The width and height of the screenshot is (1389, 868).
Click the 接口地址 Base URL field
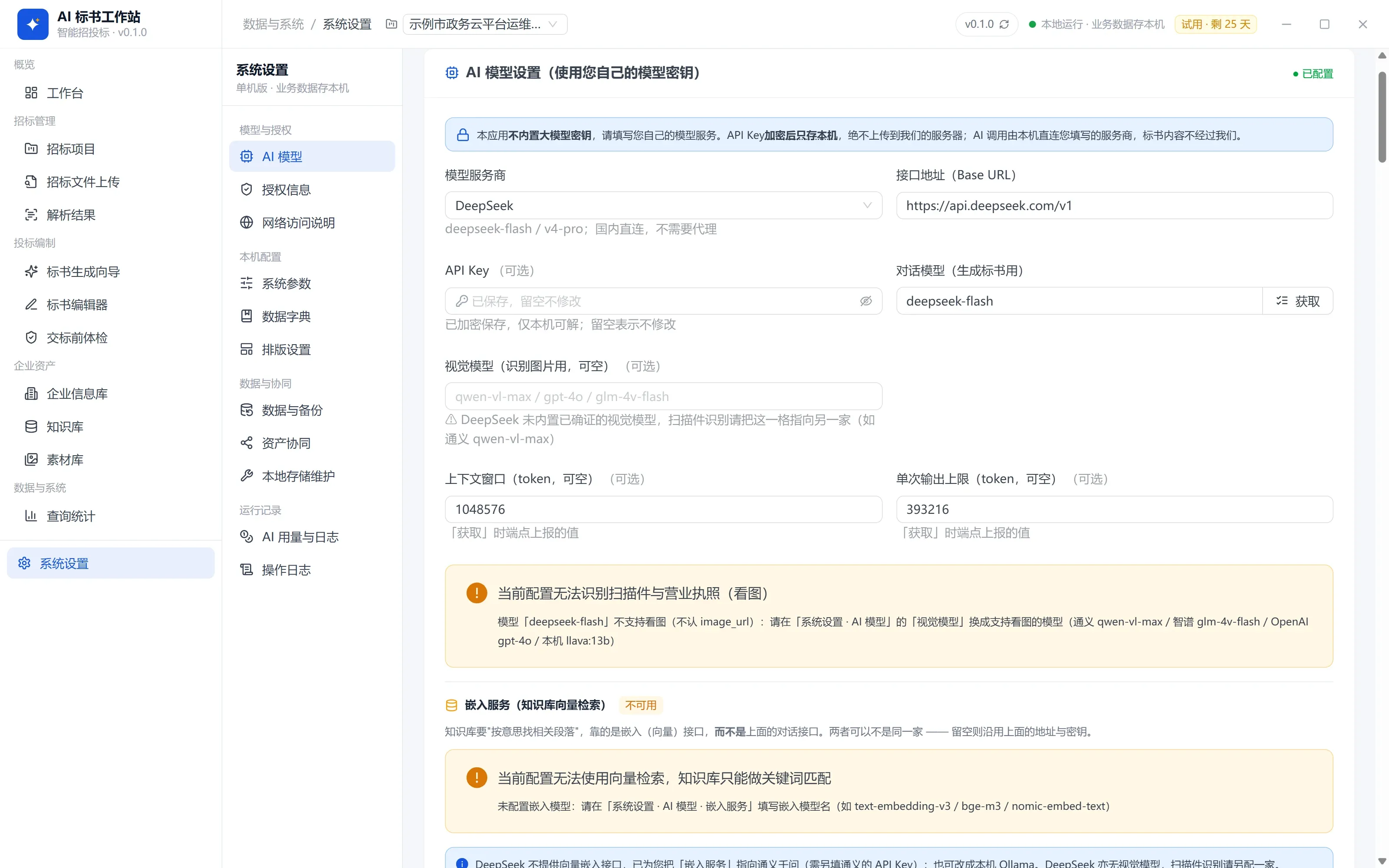pyautogui.click(x=1114, y=206)
